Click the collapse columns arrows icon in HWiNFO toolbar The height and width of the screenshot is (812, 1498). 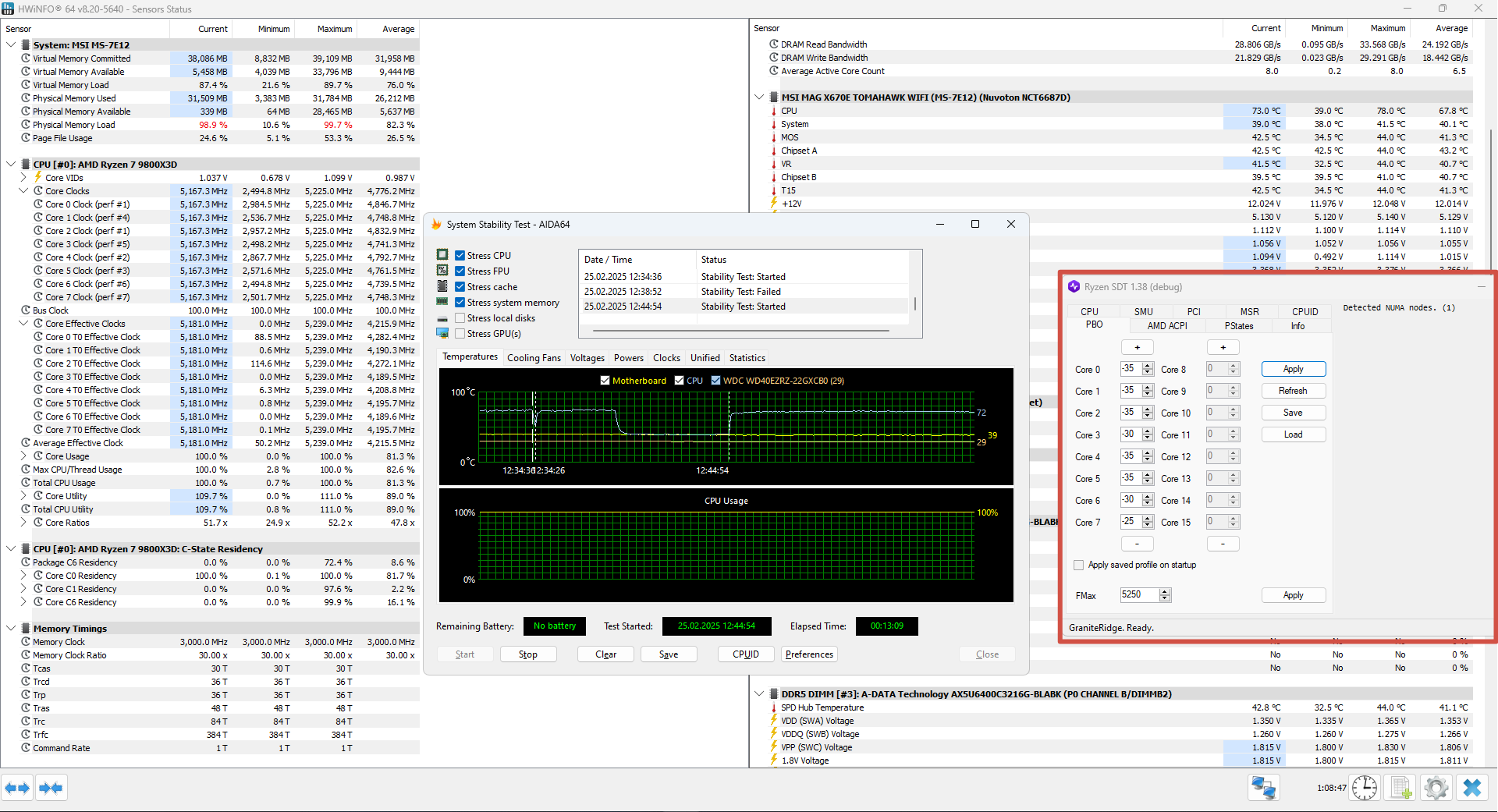click(51, 788)
